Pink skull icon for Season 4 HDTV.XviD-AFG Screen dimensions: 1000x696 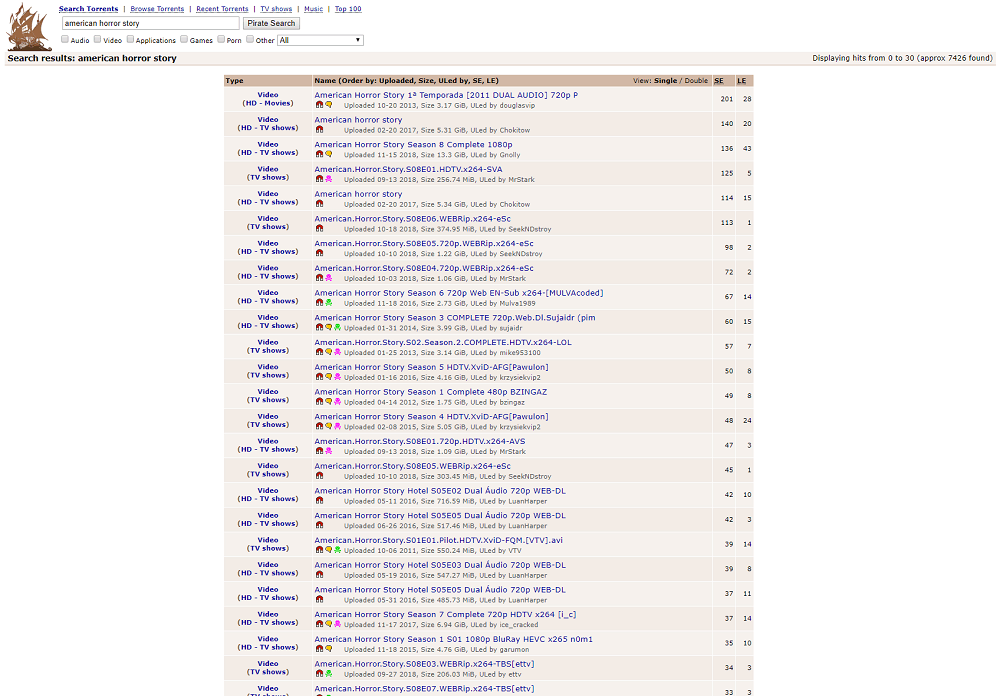coord(338,426)
